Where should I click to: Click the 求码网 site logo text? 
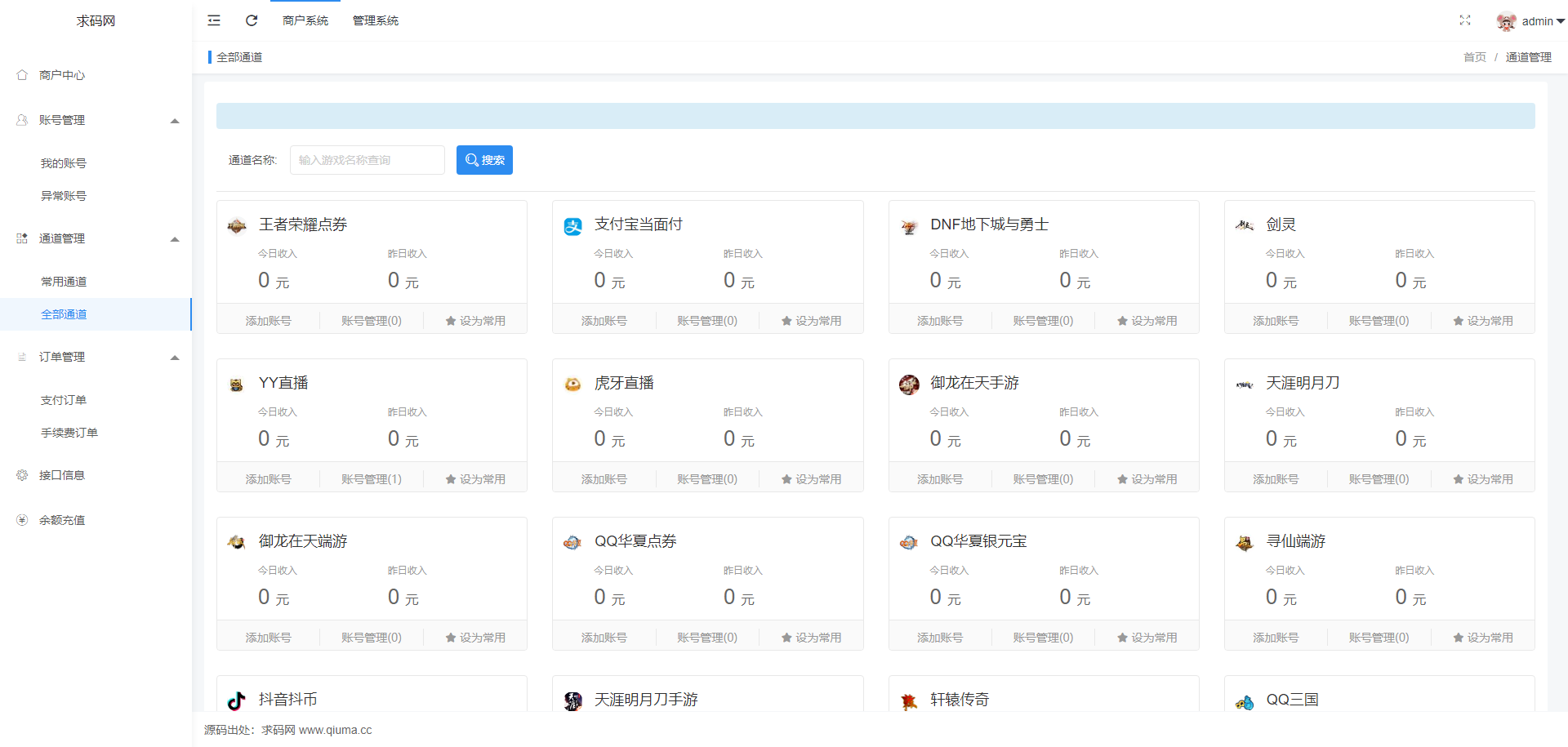96,20
